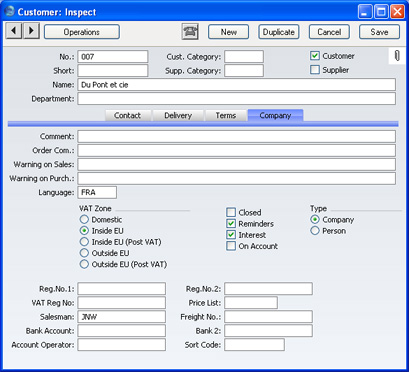Viewport: 409px width, 372px height.
Task: Click the Cancel button
Action: [329, 32]
